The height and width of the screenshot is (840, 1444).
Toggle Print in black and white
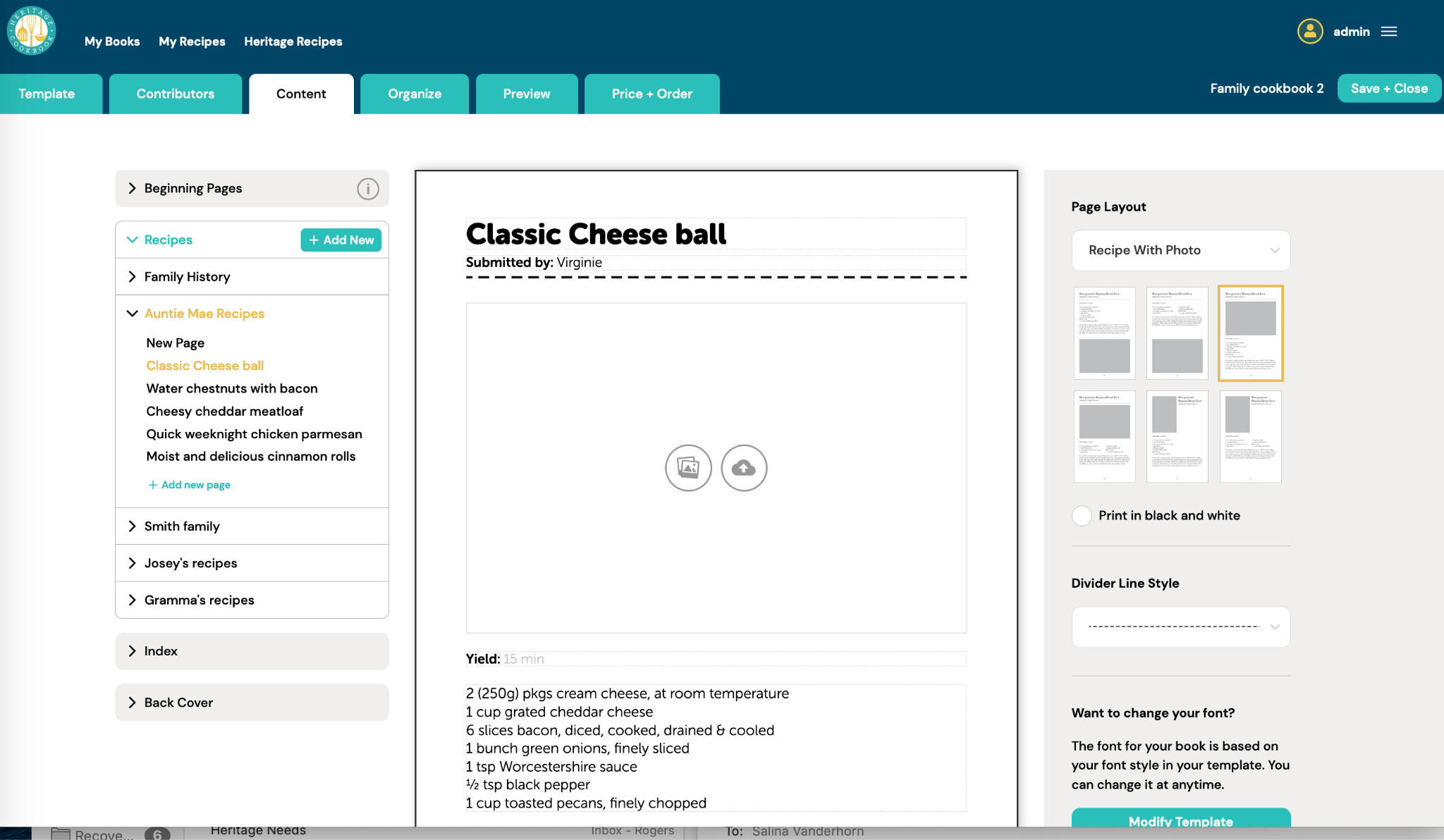tap(1081, 515)
